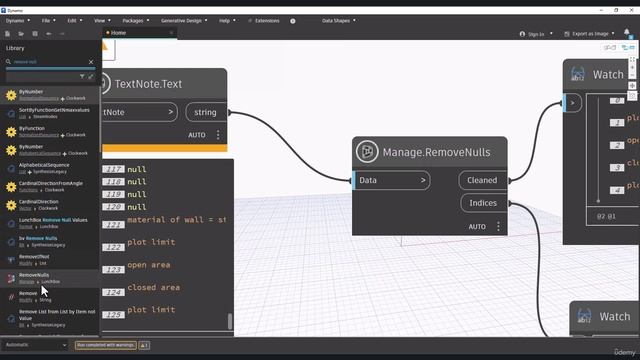Open TextNote.Text node options three dots
Image resolution: width=640 pixels, height=360 pixels.
(218, 135)
